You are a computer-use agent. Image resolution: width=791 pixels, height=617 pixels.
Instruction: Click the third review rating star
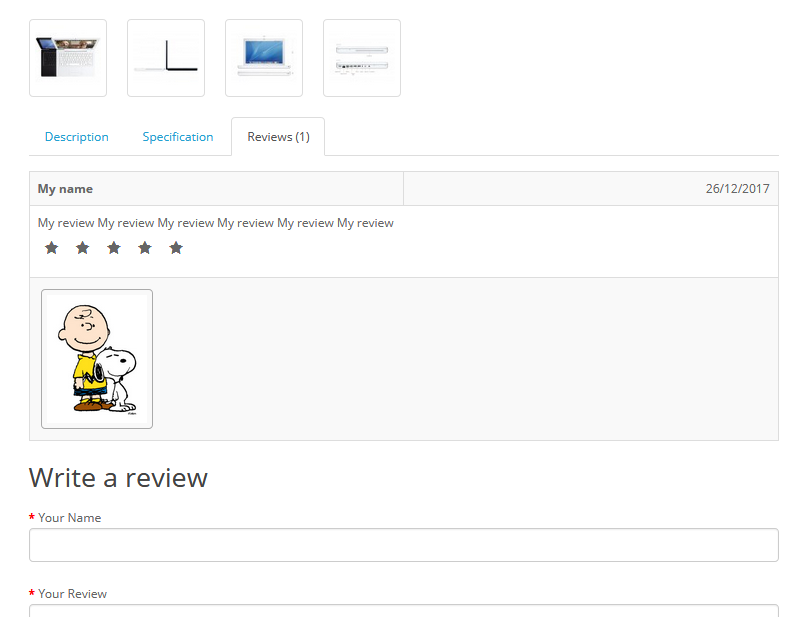pyautogui.click(x=114, y=248)
